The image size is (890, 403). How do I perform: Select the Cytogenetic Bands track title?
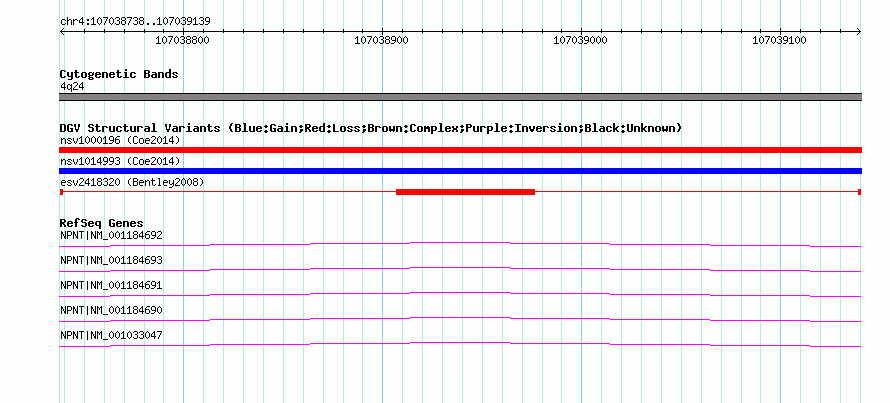pyautogui.click(x=119, y=74)
